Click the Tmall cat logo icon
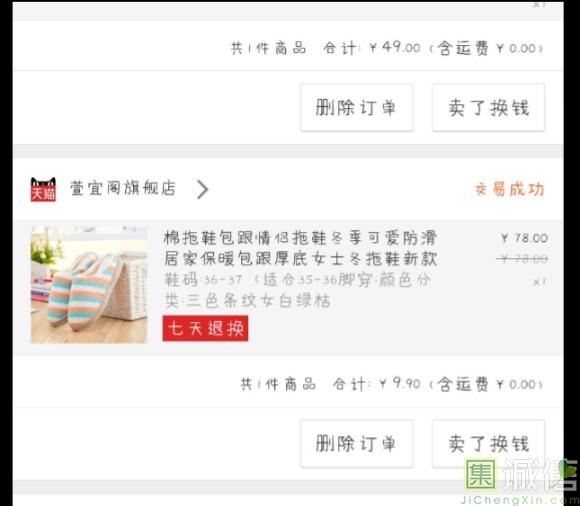This screenshot has height=506, width=580. 43,189
